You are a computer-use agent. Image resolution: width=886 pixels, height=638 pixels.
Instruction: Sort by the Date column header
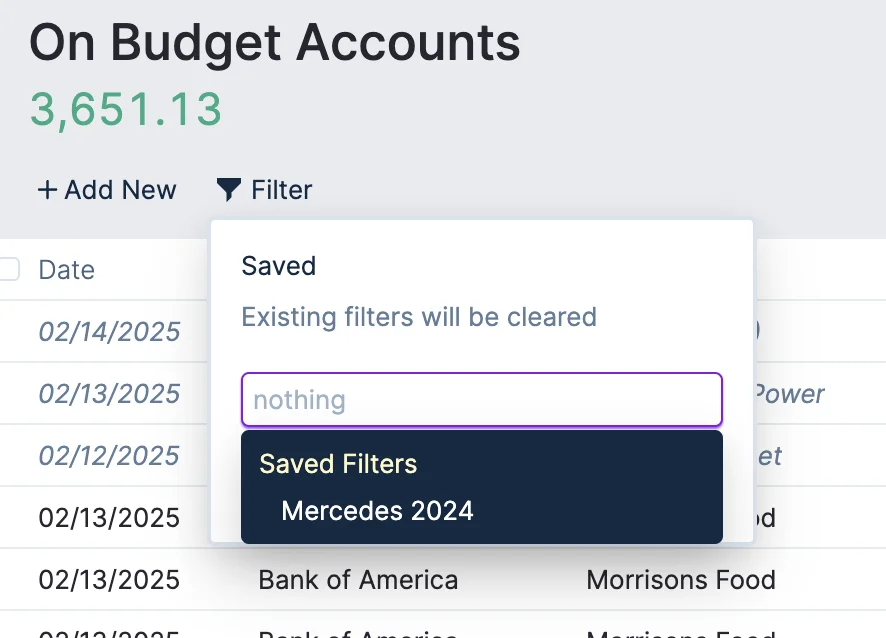(67, 270)
